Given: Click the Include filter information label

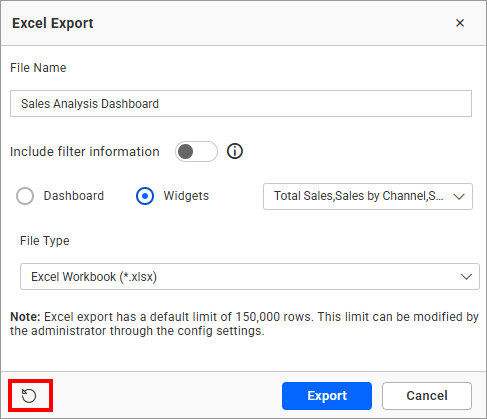Looking at the screenshot, I should click(x=85, y=152).
